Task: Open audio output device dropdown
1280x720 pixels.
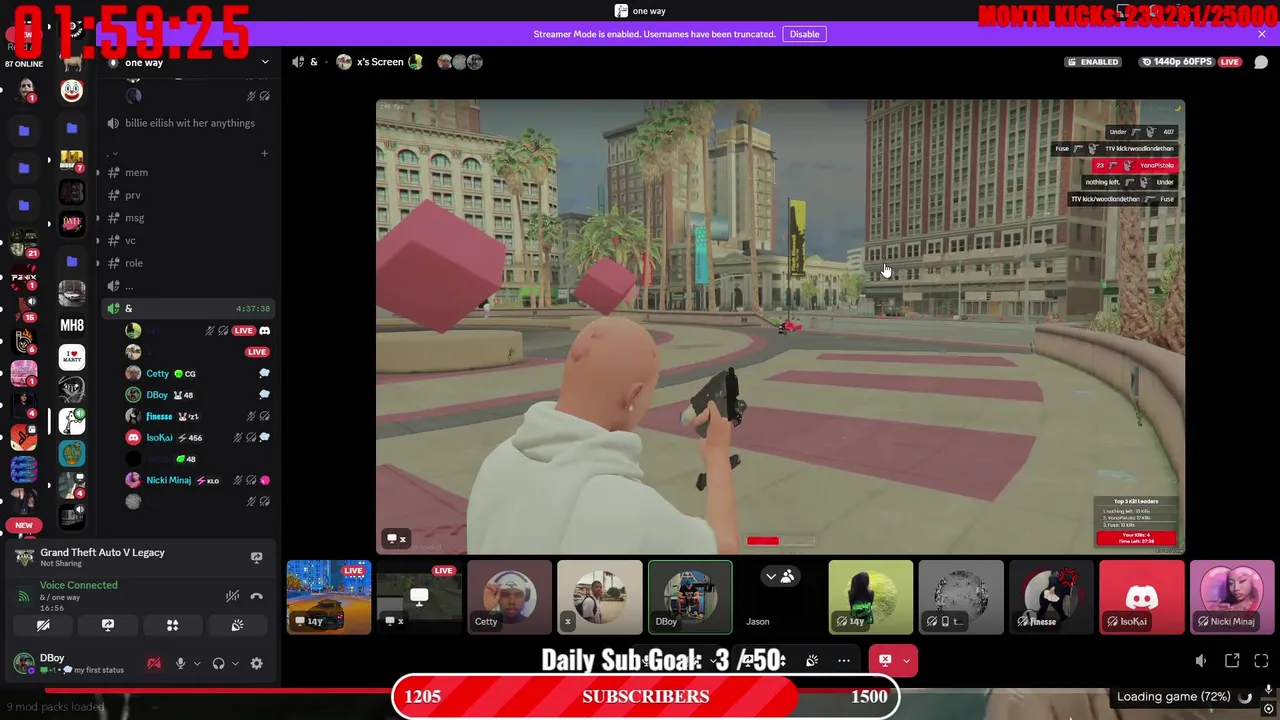Action: pos(235,663)
